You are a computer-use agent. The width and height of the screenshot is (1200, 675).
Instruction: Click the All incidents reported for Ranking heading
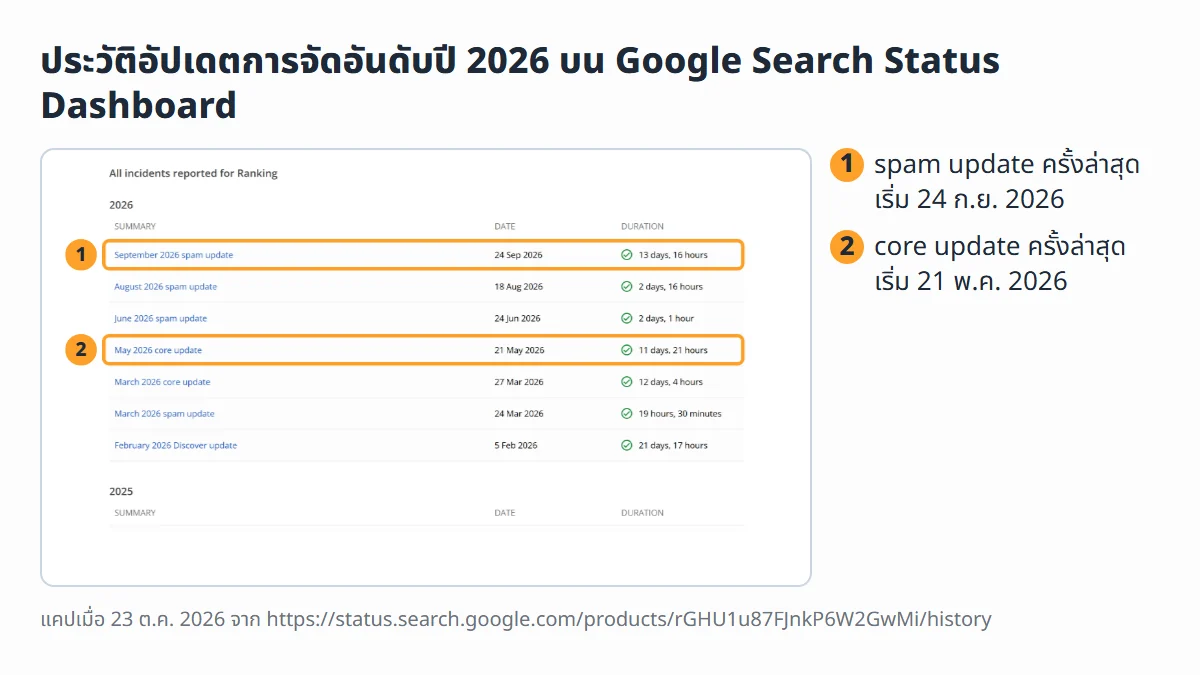193,173
